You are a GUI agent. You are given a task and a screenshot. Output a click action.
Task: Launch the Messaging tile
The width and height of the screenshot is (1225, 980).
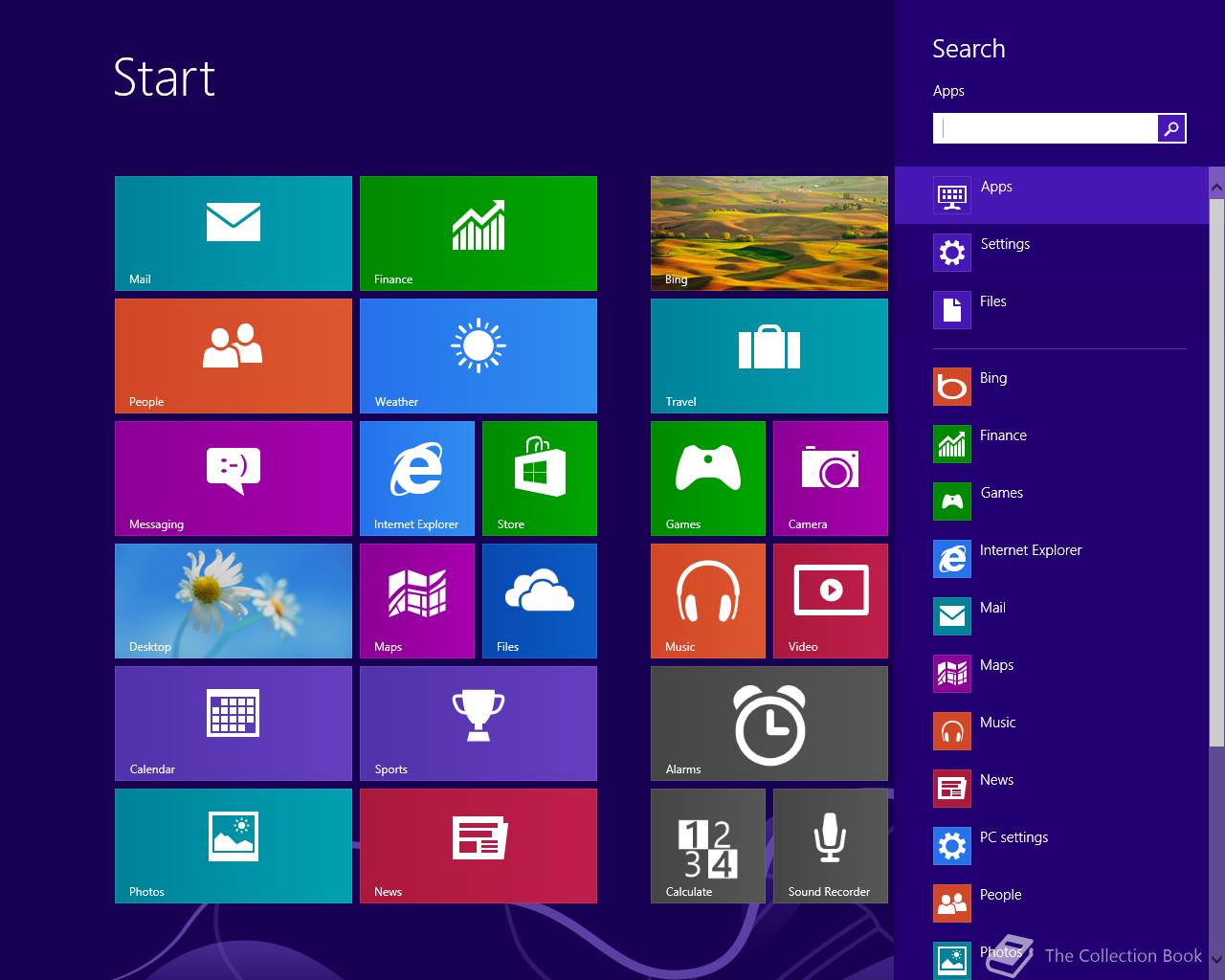(234, 479)
